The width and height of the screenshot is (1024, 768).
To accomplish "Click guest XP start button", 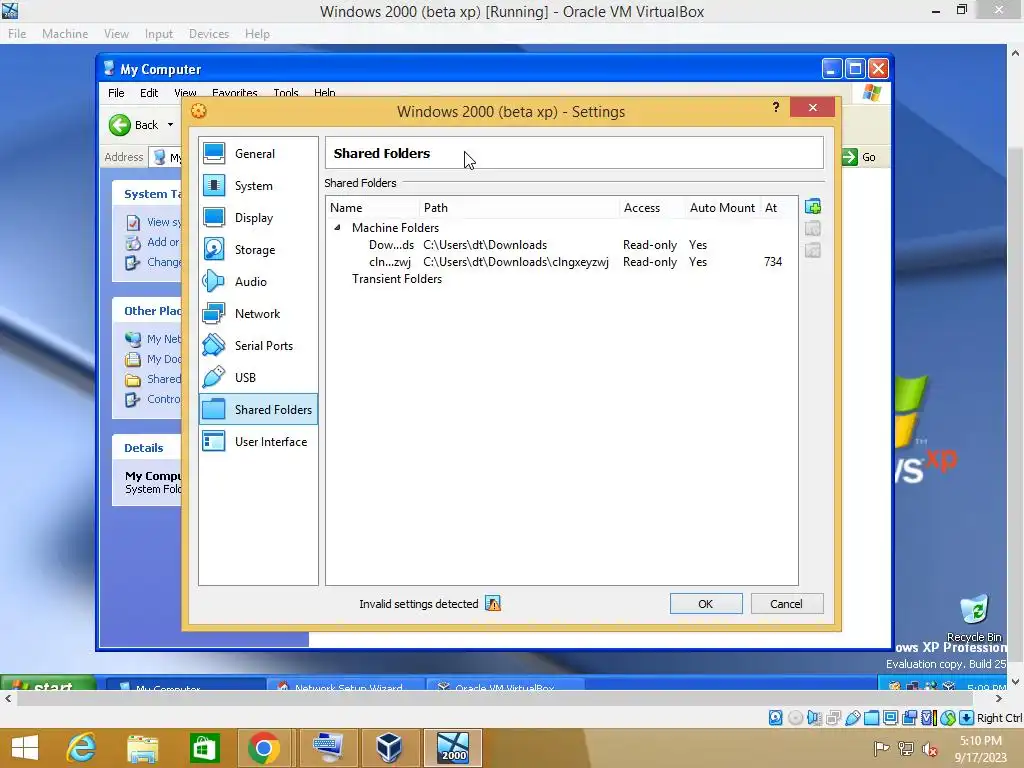I will pos(48,682).
